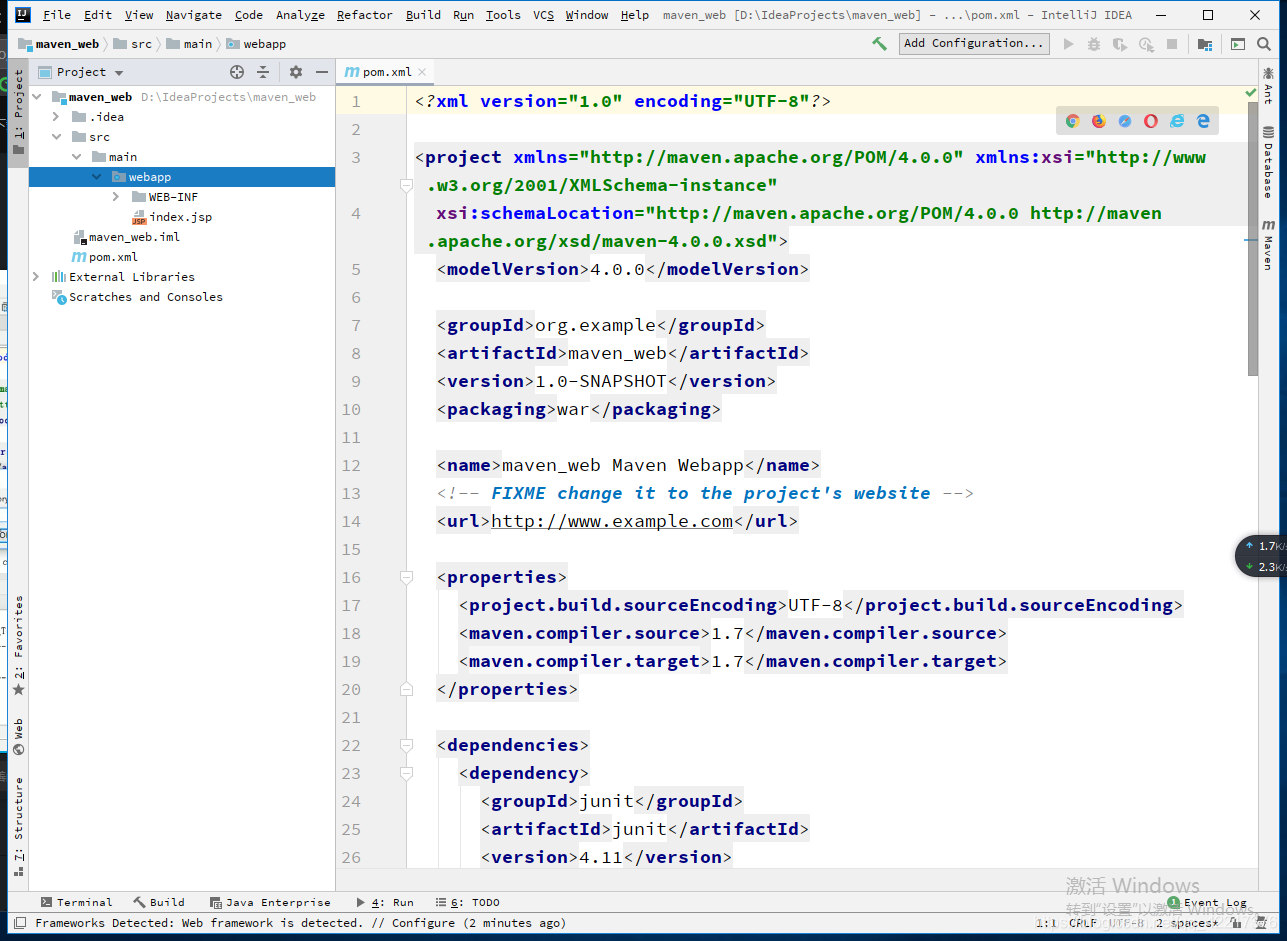
Task: Click the Run play icon in toolbar
Action: click(x=1068, y=44)
